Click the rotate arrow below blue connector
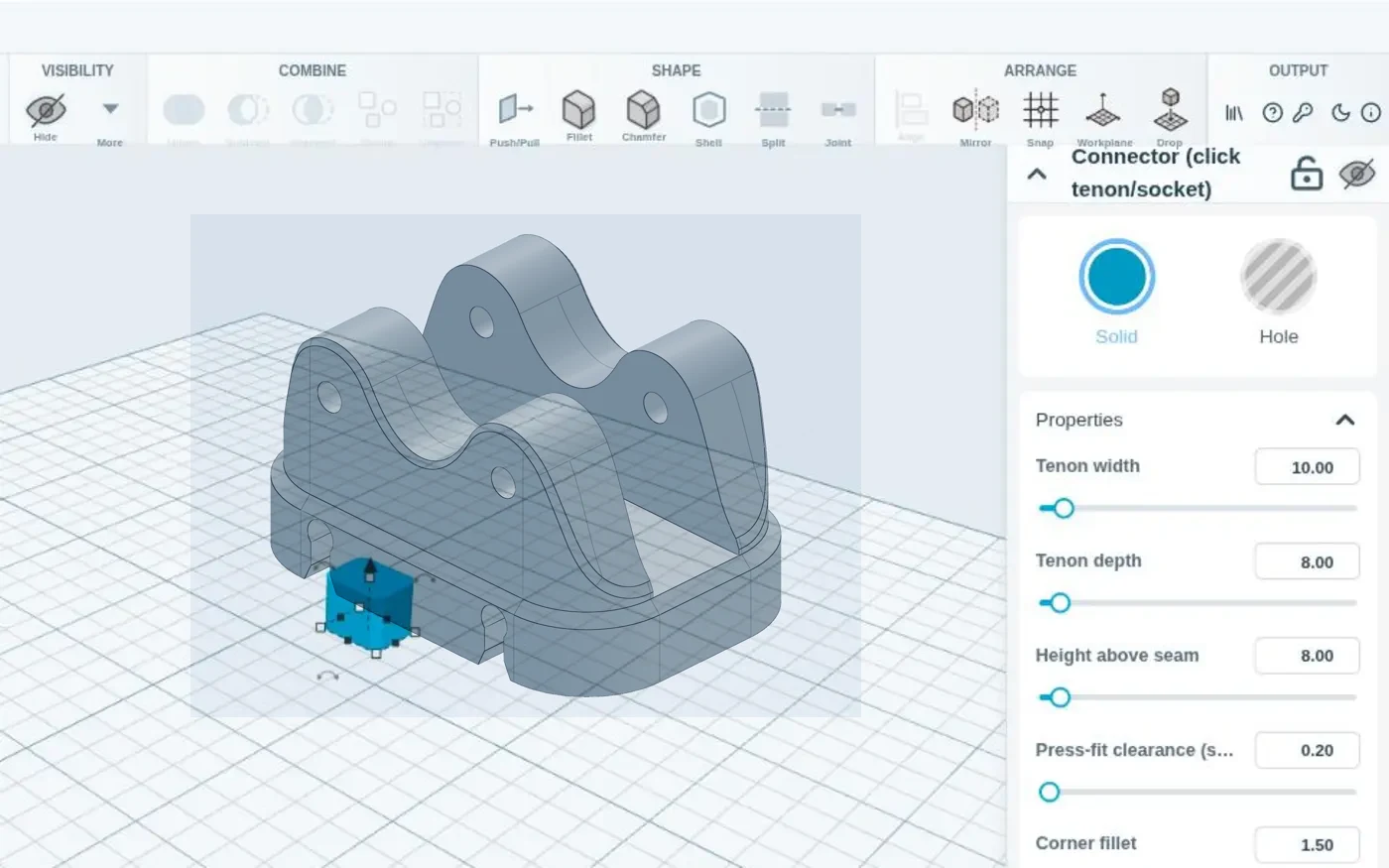1389x868 pixels. [x=327, y=677]
